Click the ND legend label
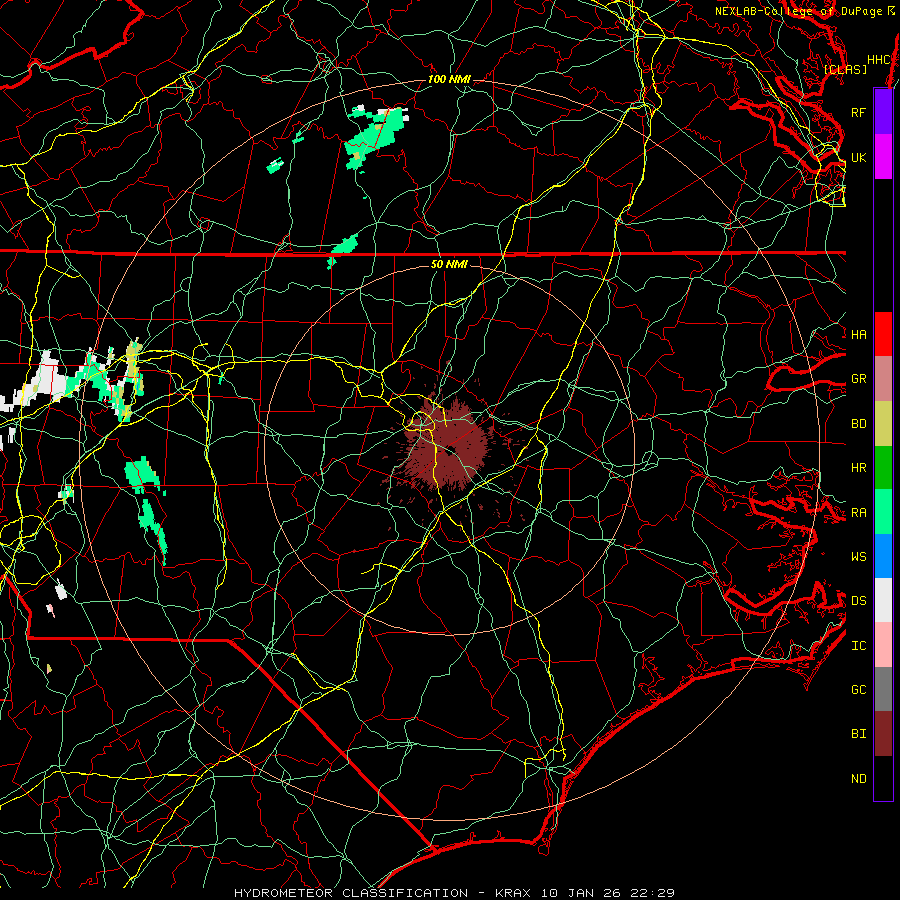This screenshot has height=900, width=900. pyautogui.click(x=858, y=779)
